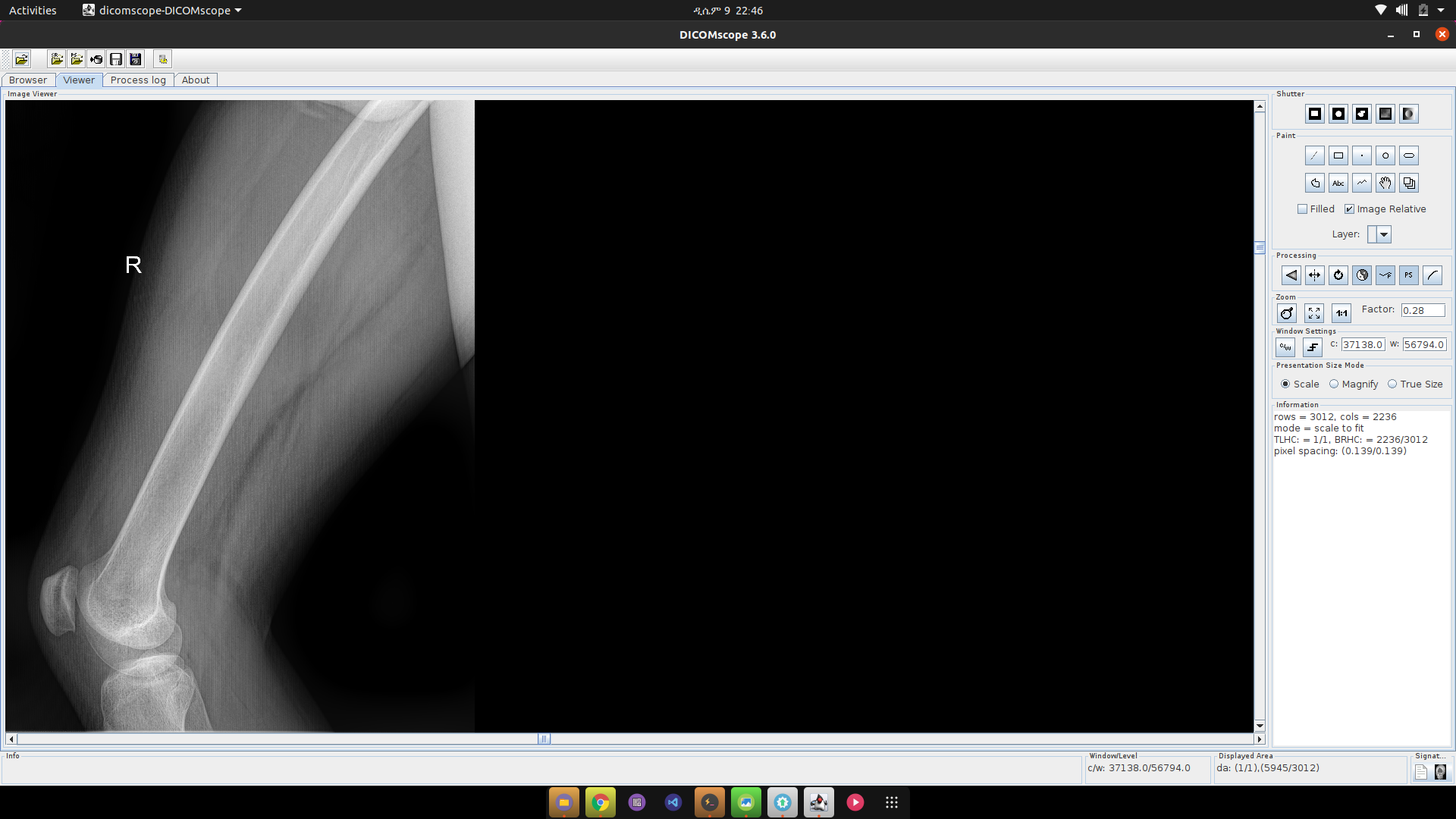
Task: Click the send to database icon
Action: [x=96, y=59]
